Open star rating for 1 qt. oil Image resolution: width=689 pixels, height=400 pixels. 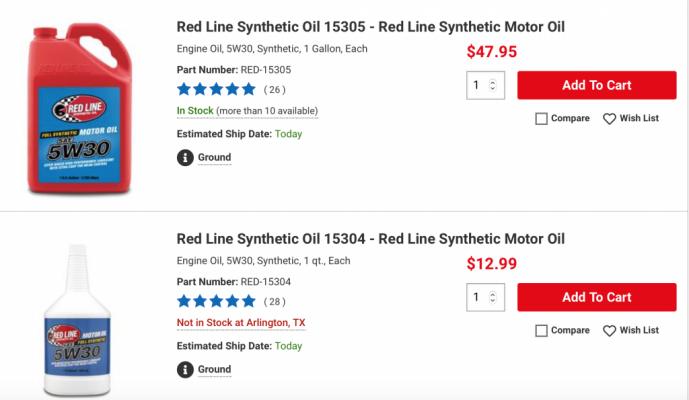[216, 302]
